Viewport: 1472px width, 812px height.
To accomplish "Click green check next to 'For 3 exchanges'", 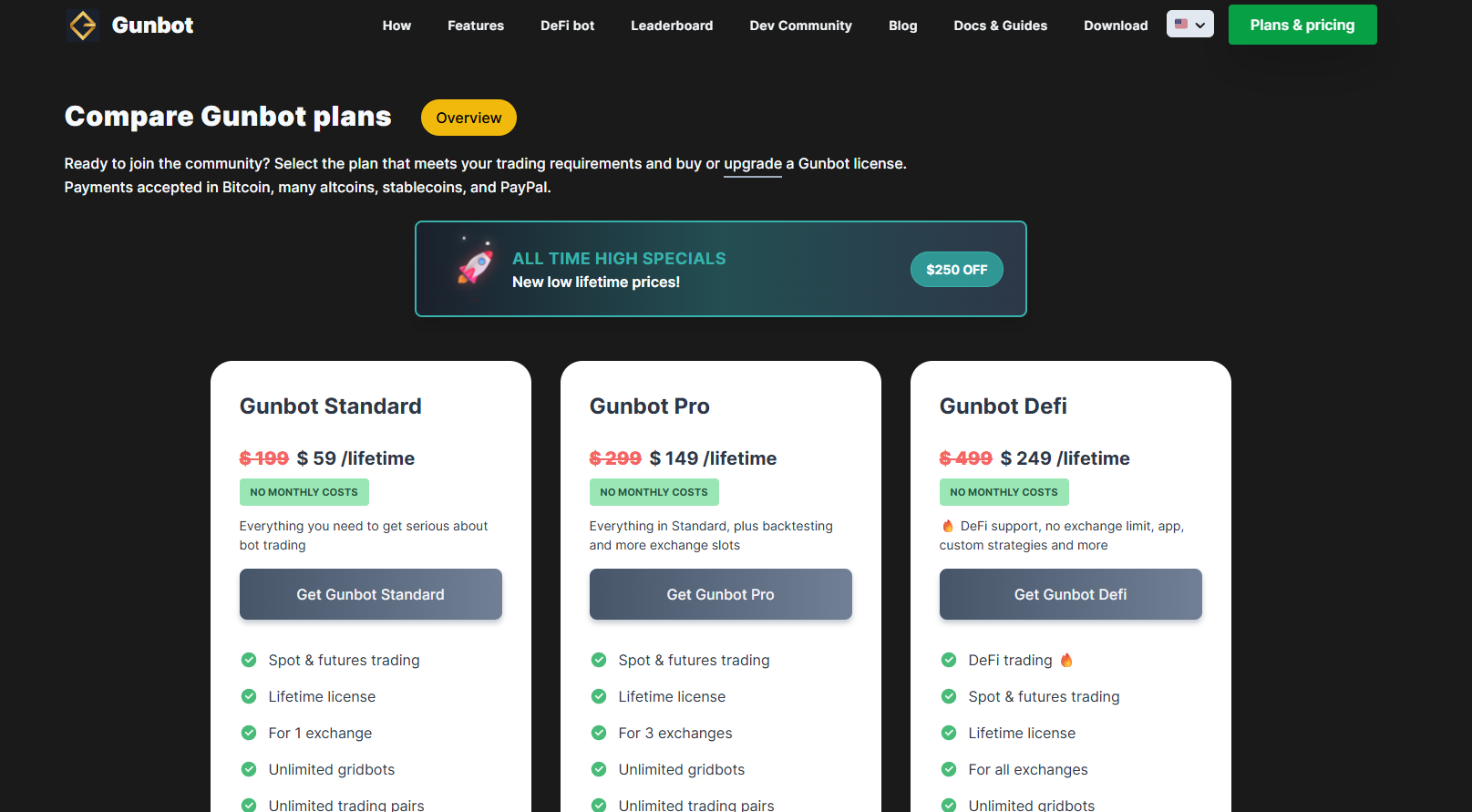I will pos(599,733).
